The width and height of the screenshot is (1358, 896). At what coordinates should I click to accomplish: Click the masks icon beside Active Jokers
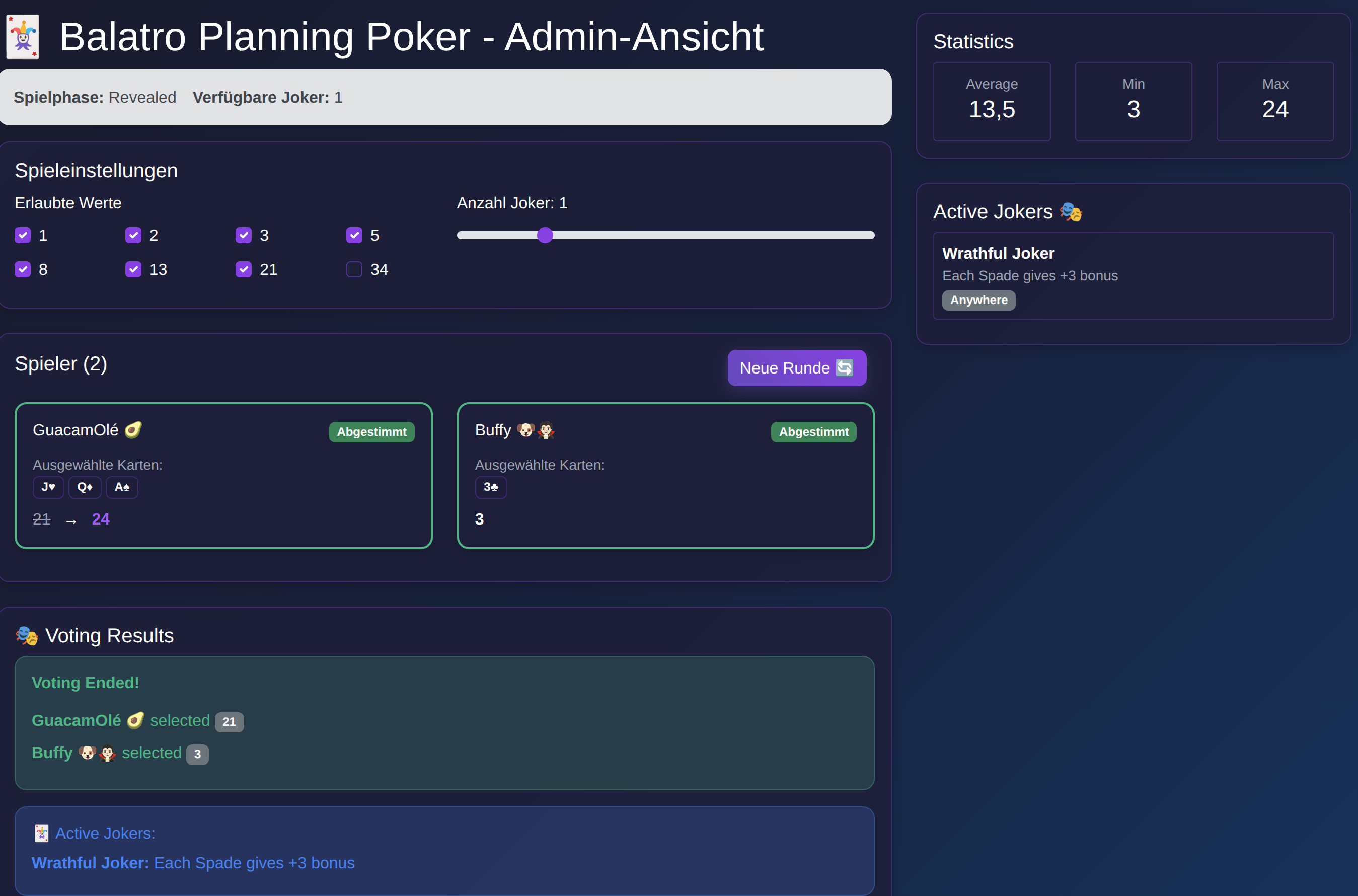click(1071, 212)
